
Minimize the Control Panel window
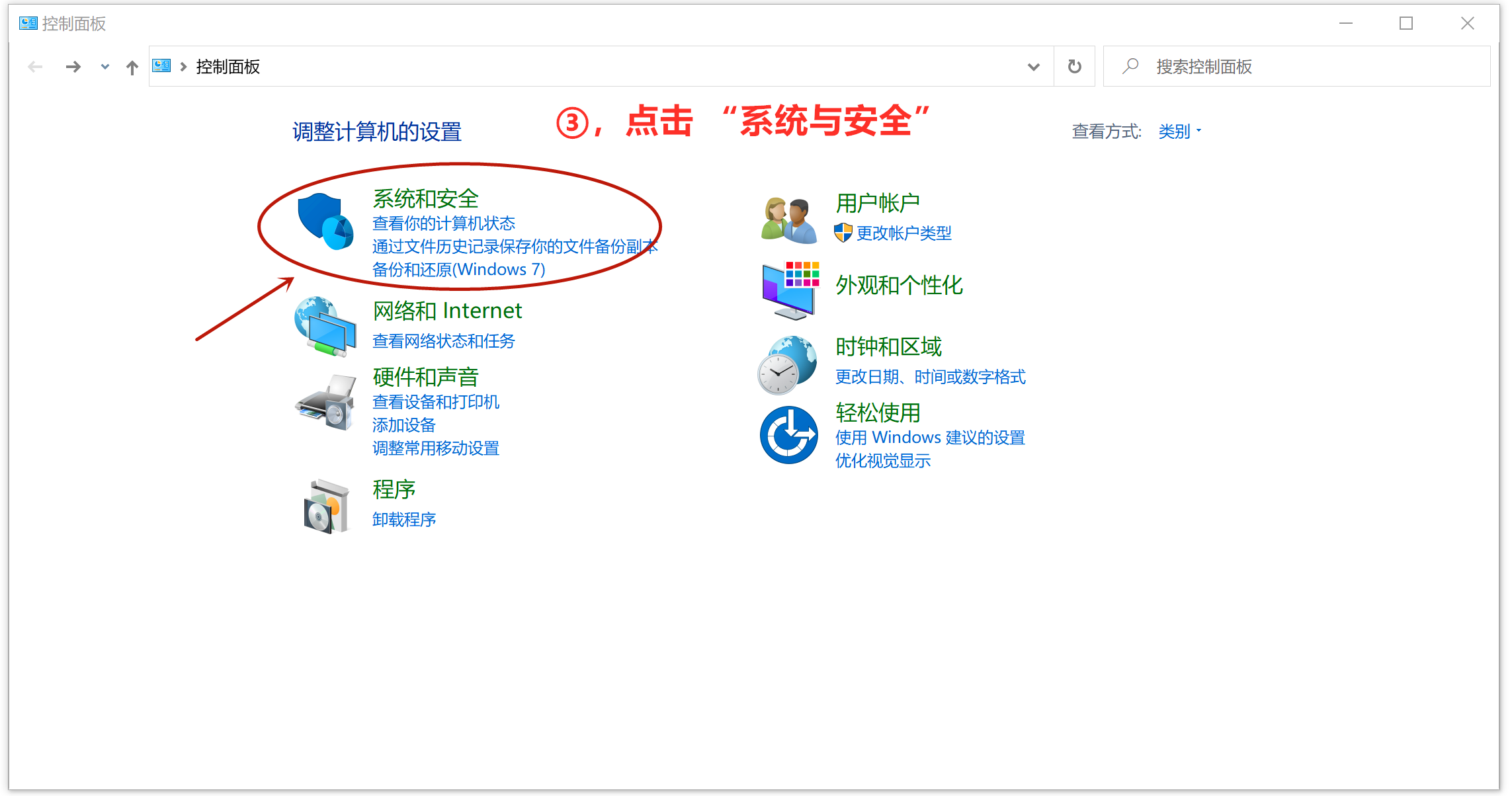click(1345, 23)
